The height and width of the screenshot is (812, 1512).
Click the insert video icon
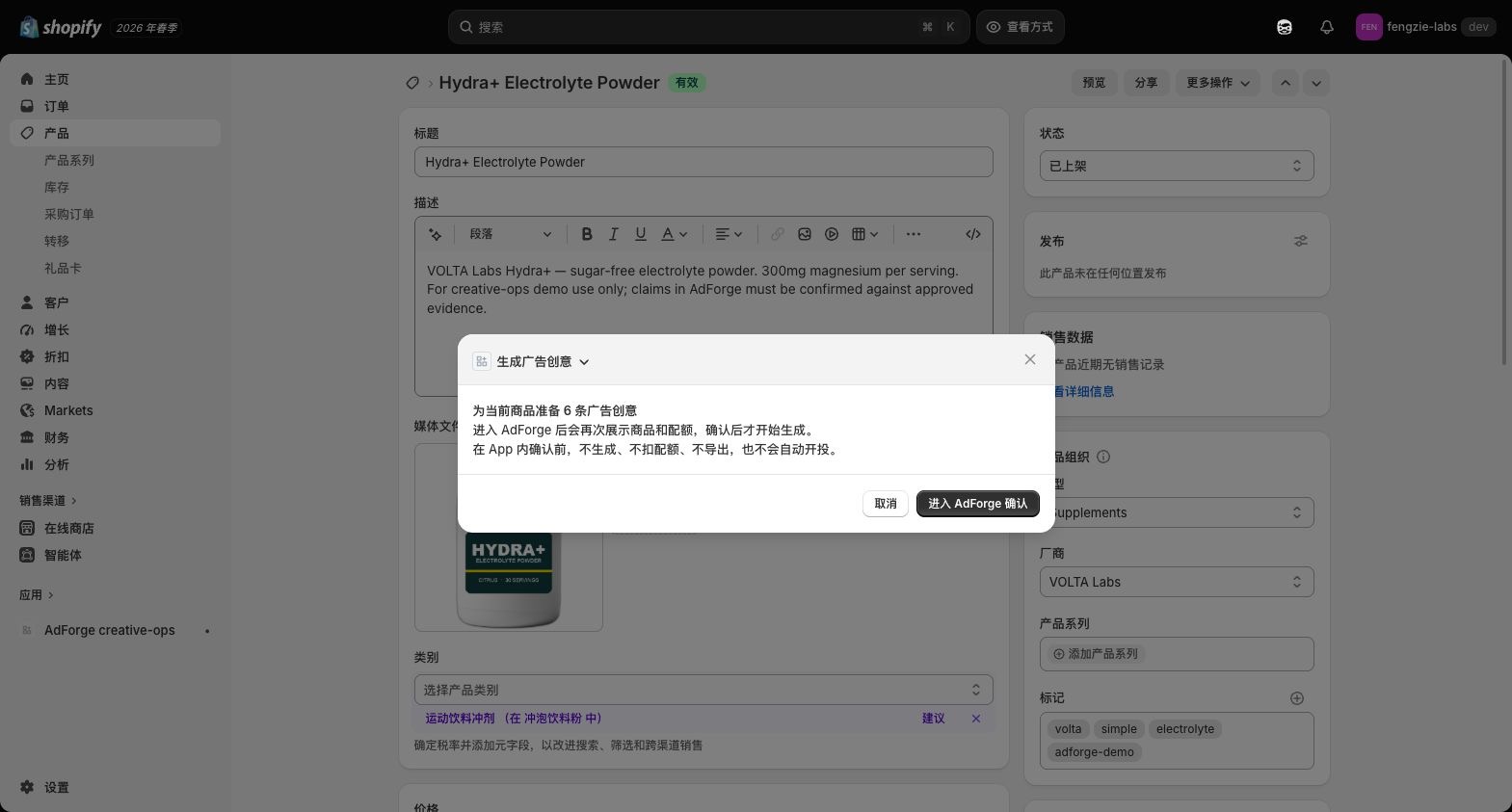832,234
